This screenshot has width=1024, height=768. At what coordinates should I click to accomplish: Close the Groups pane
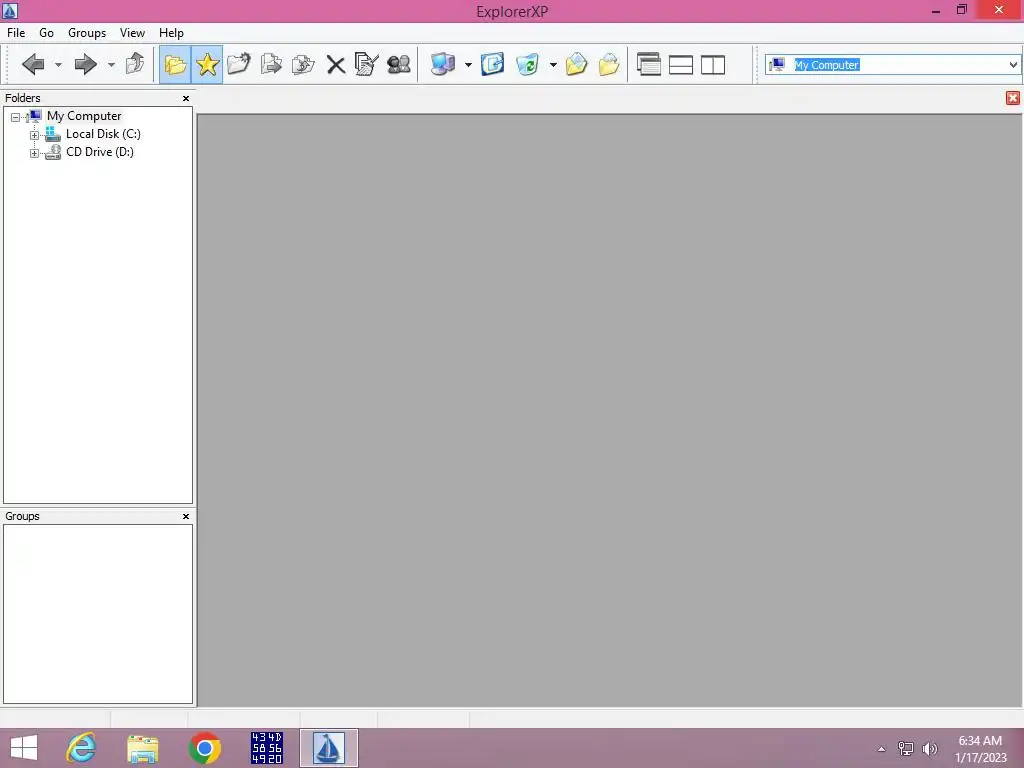pos(186,517)
